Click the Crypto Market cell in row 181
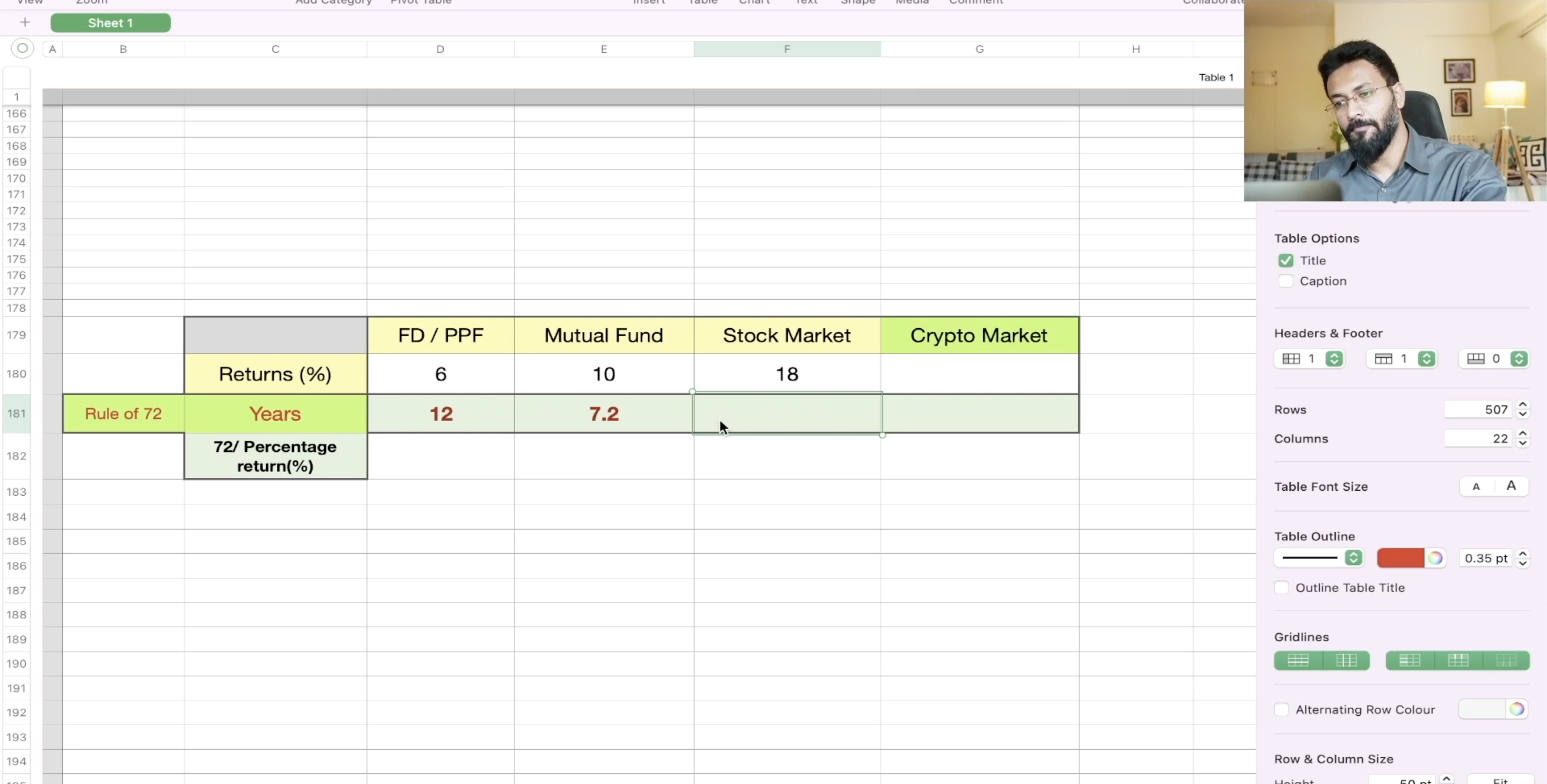Screen dimensions: 1547x784 click(979, 413)
